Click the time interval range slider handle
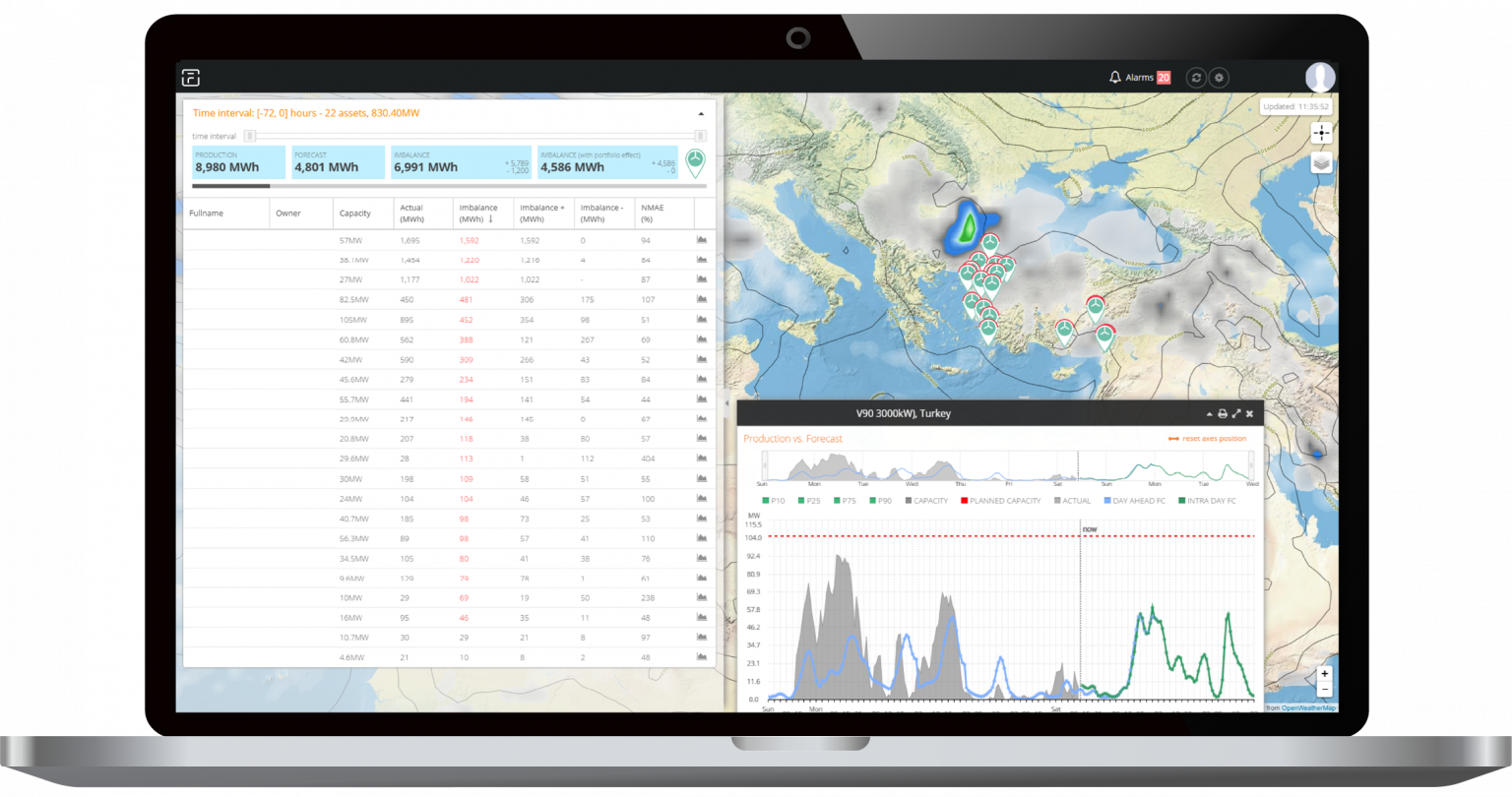 pos(248,136)
